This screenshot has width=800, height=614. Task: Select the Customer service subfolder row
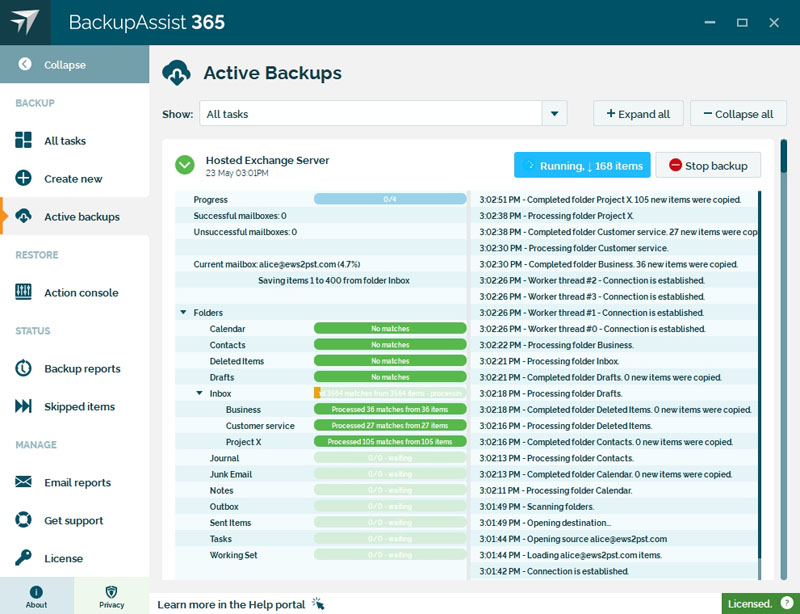tap(320, 426)
